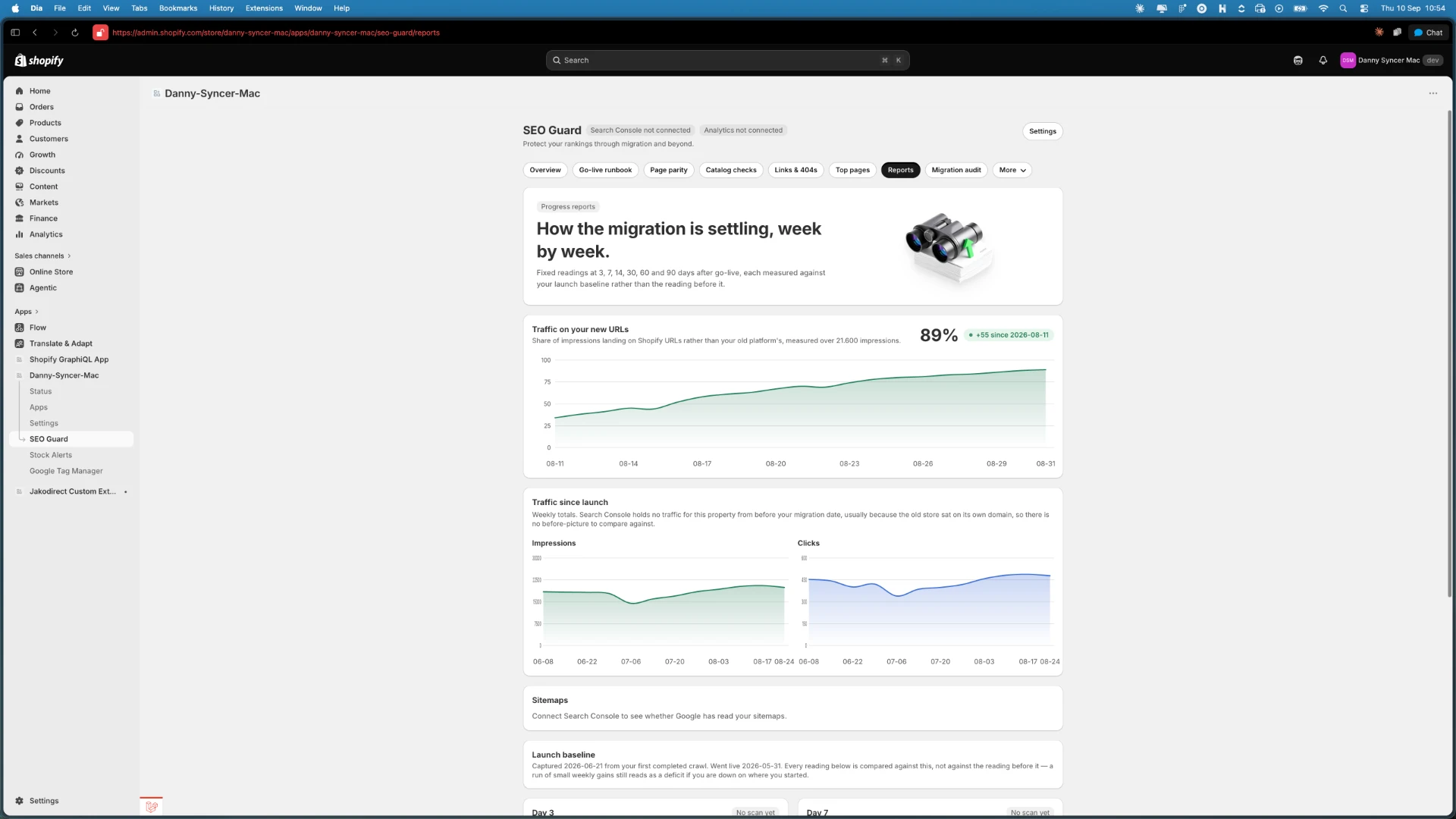Screen dimensions: 1456x819
Task: Toggle the browser sidebar panel icon
Action: [15, 33]
